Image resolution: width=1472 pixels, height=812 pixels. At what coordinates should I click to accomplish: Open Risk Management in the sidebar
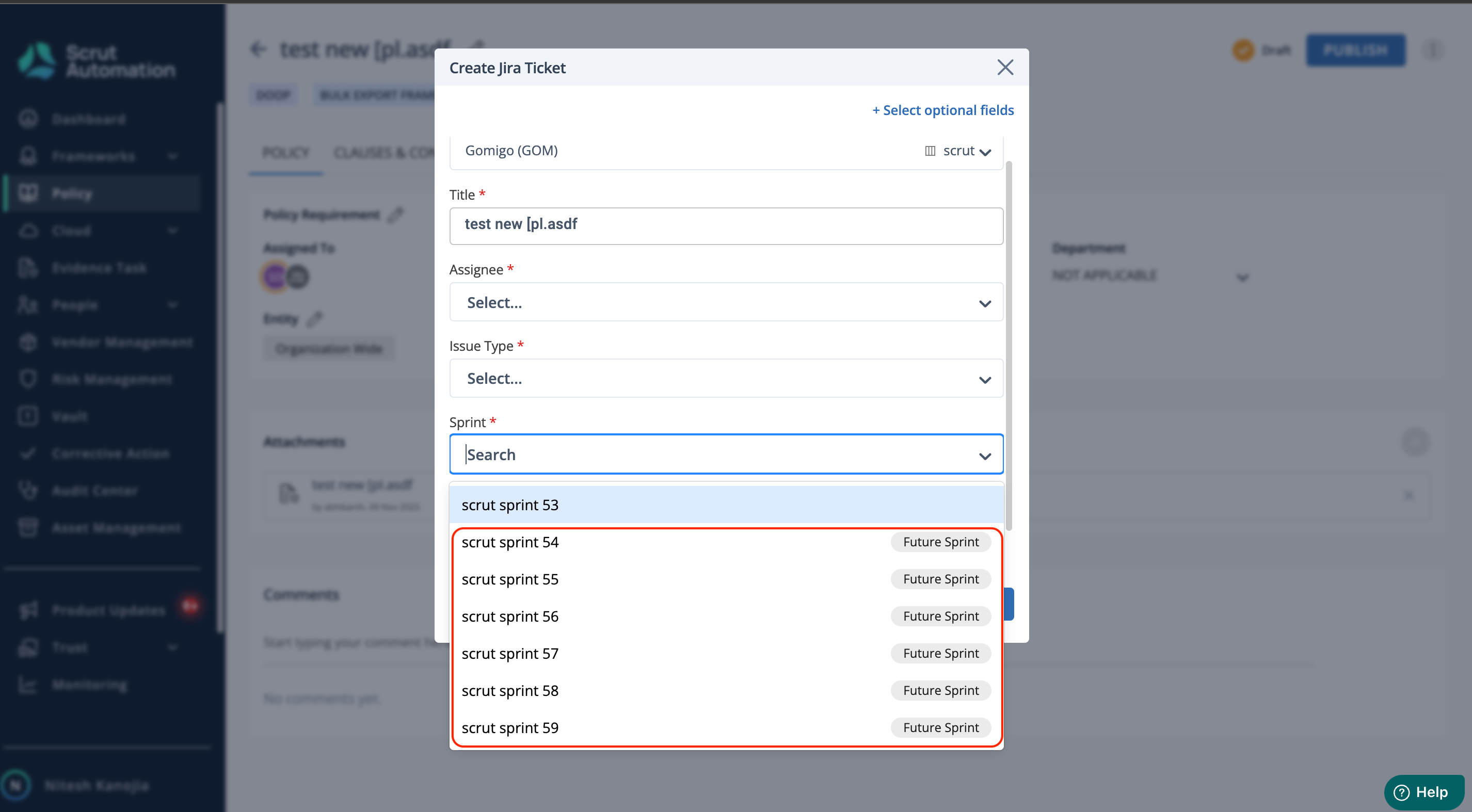pyautogui.click(x=111, y=379)
